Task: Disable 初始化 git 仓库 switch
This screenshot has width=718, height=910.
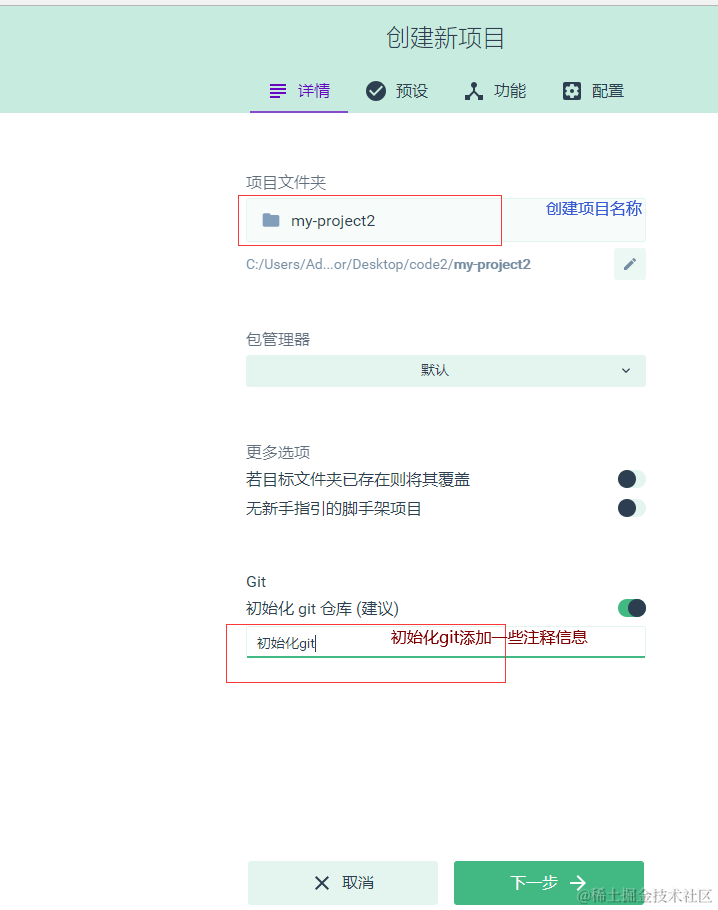Action: click(x=632, y=608)
